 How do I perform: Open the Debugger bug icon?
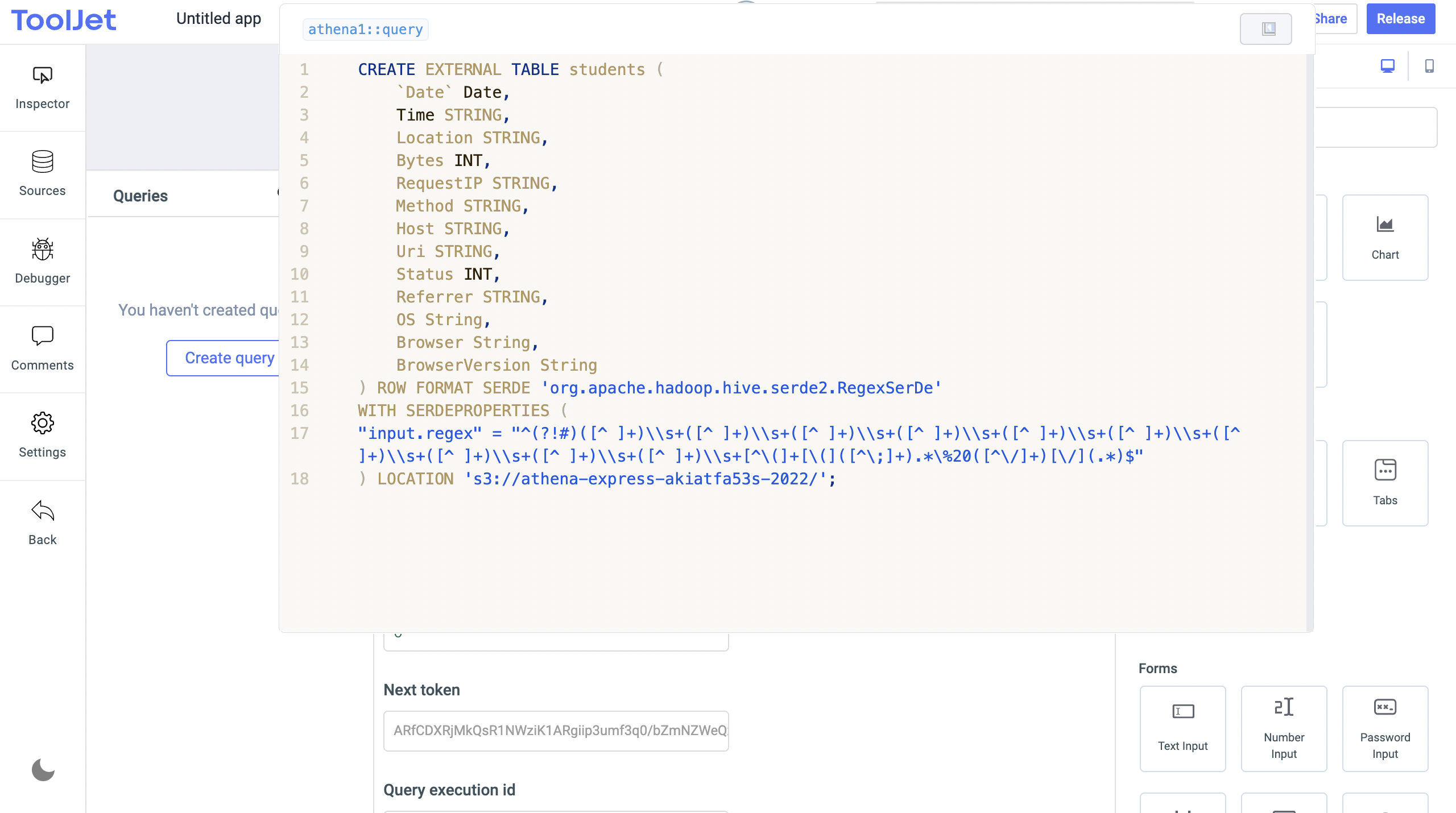pos(43,250)
